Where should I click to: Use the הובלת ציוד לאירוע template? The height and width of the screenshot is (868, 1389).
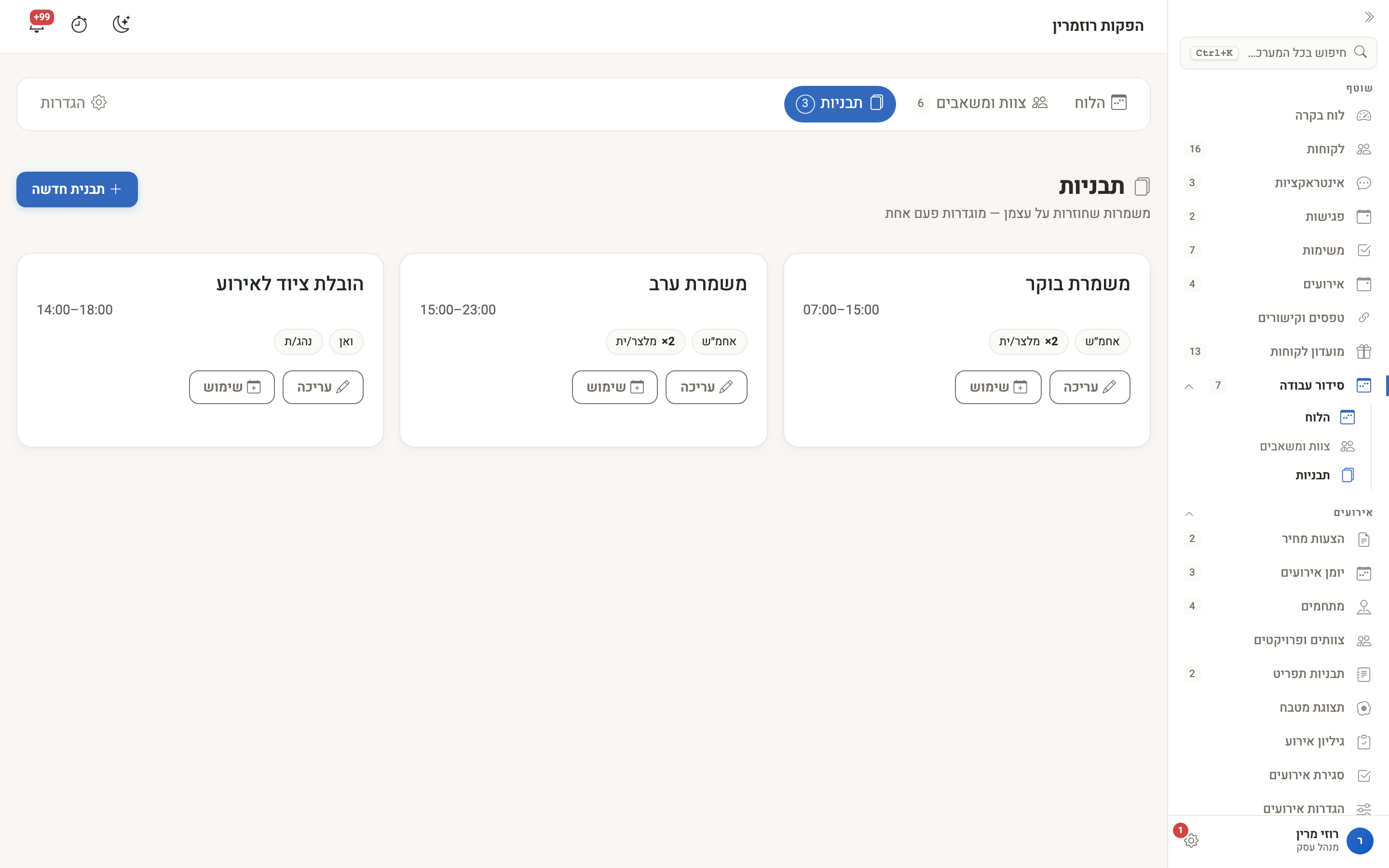tap(231, 388)
